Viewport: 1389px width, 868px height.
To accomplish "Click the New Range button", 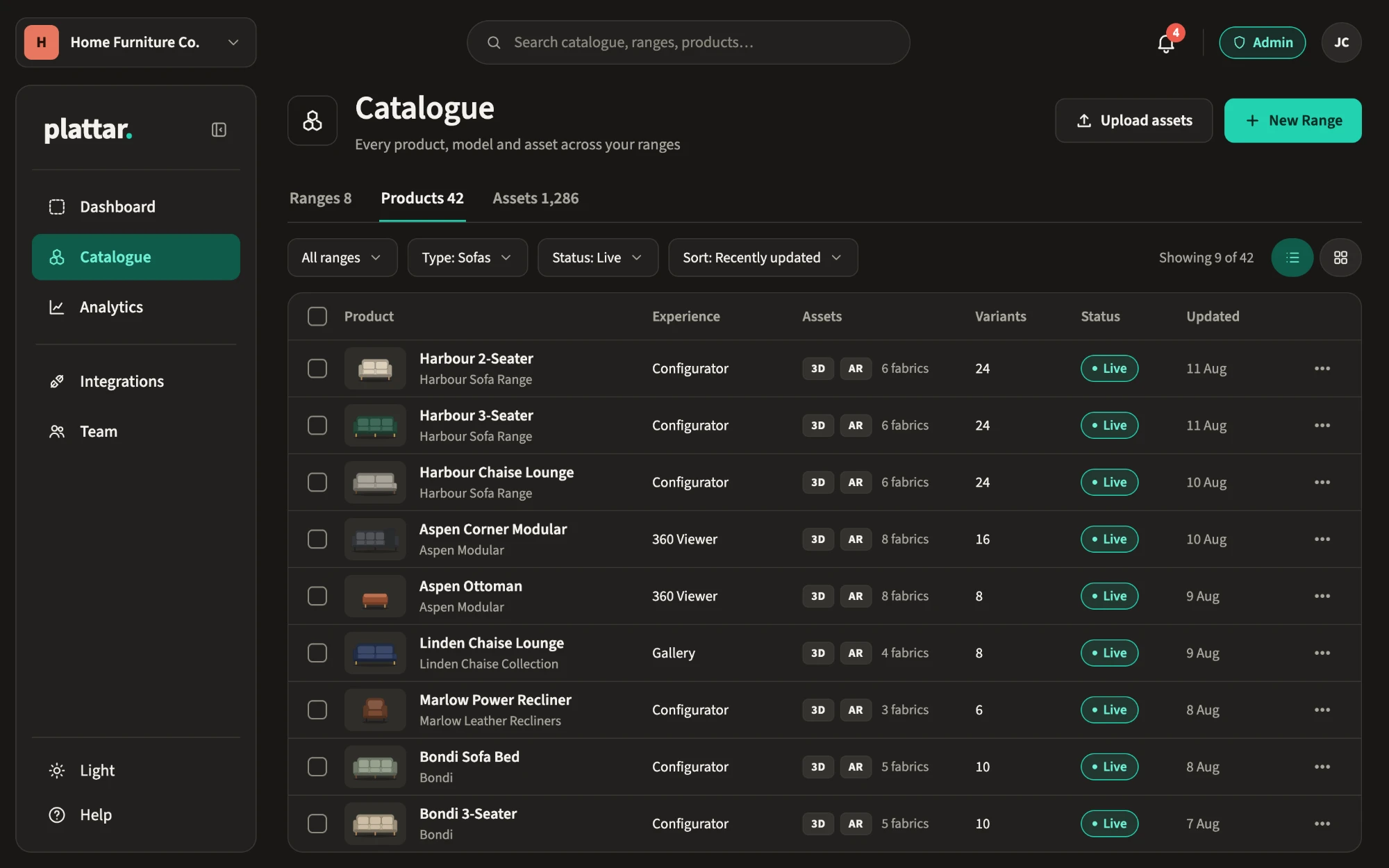I will pos(1292,121).
